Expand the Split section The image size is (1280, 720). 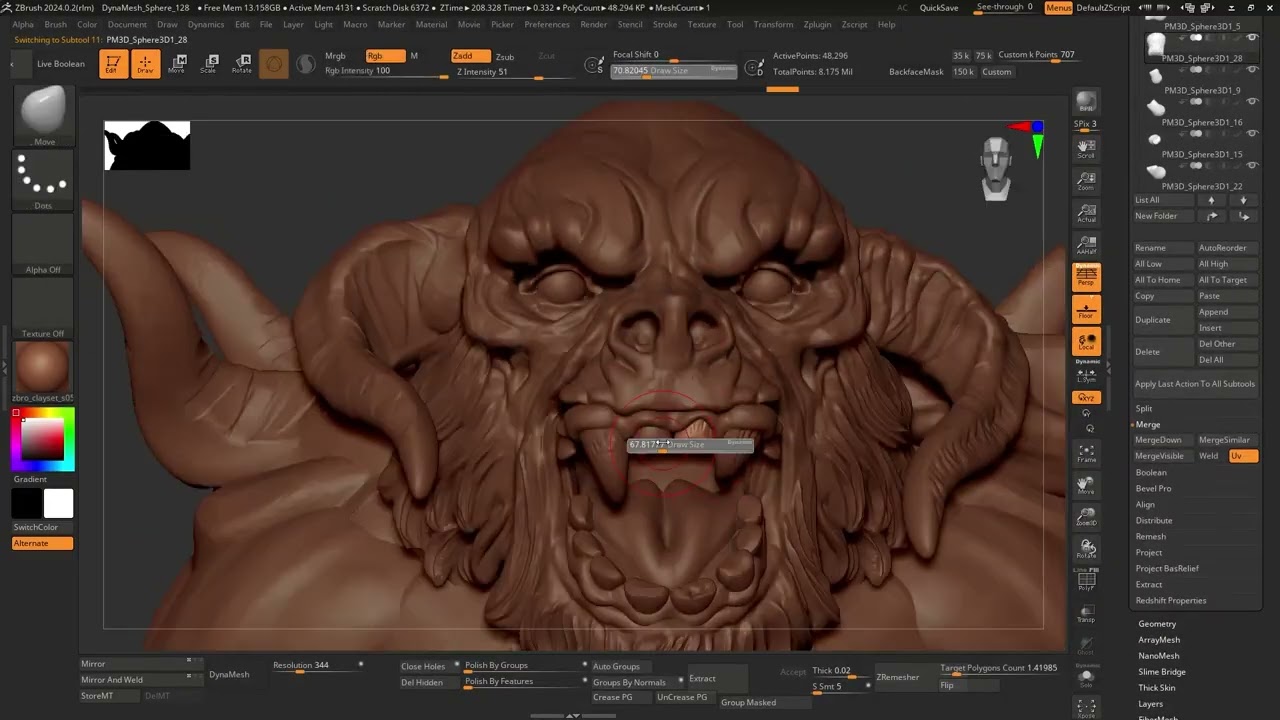pos(1144,408)
